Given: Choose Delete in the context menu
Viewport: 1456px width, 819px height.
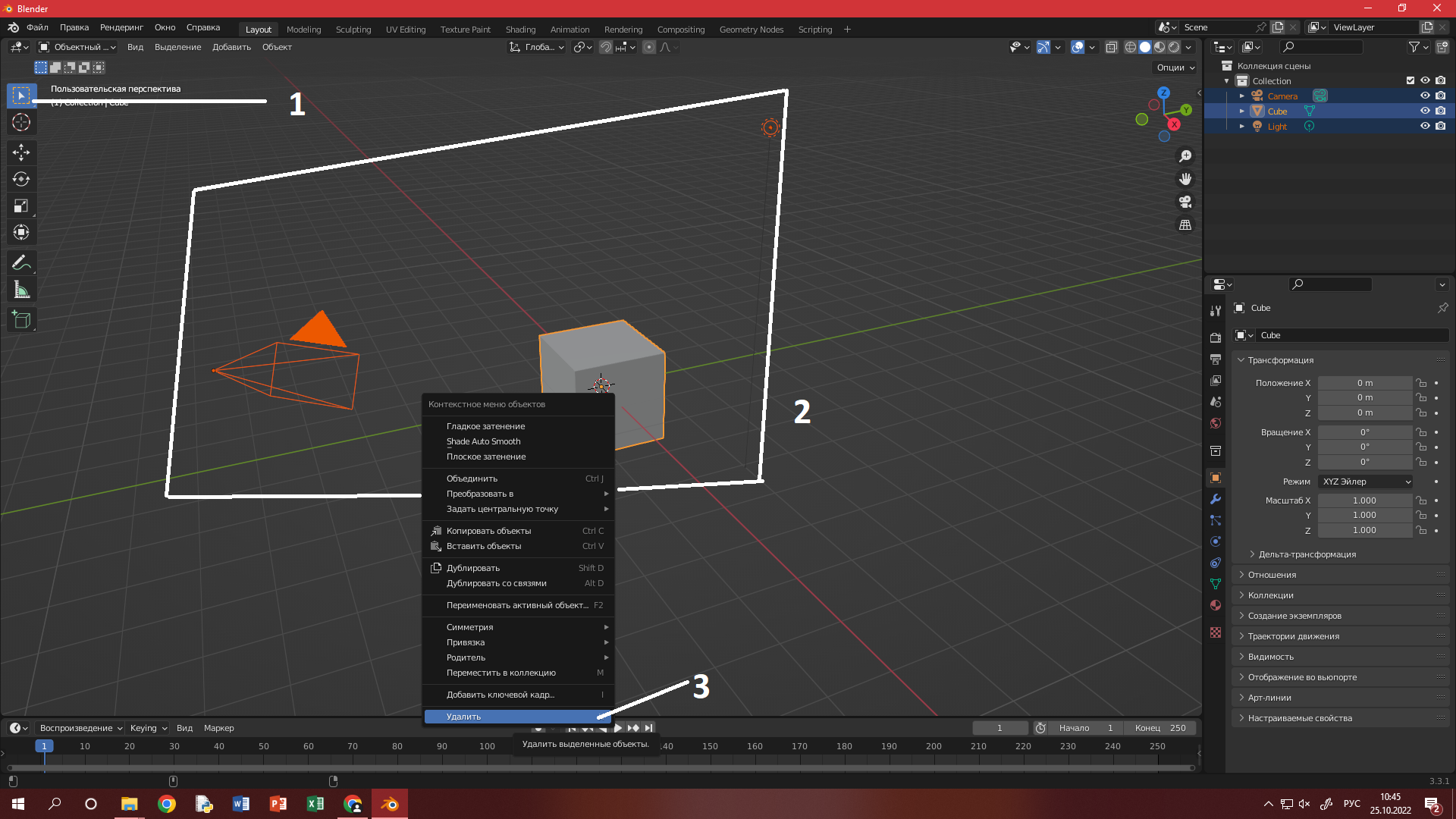Looking at the screenshot, I should coord(519,717).
